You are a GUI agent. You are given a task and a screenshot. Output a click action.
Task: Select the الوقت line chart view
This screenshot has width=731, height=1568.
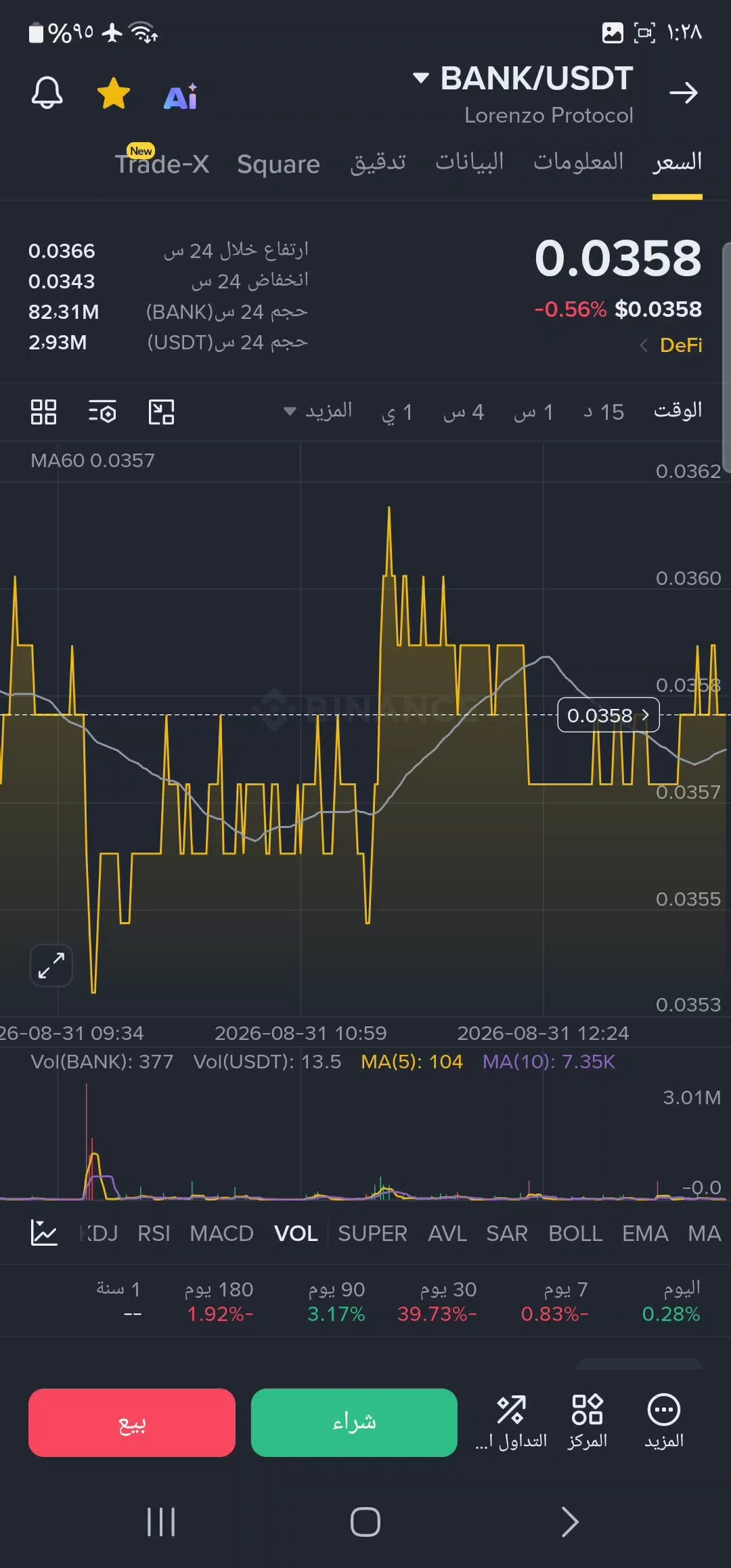click(678, 410)
